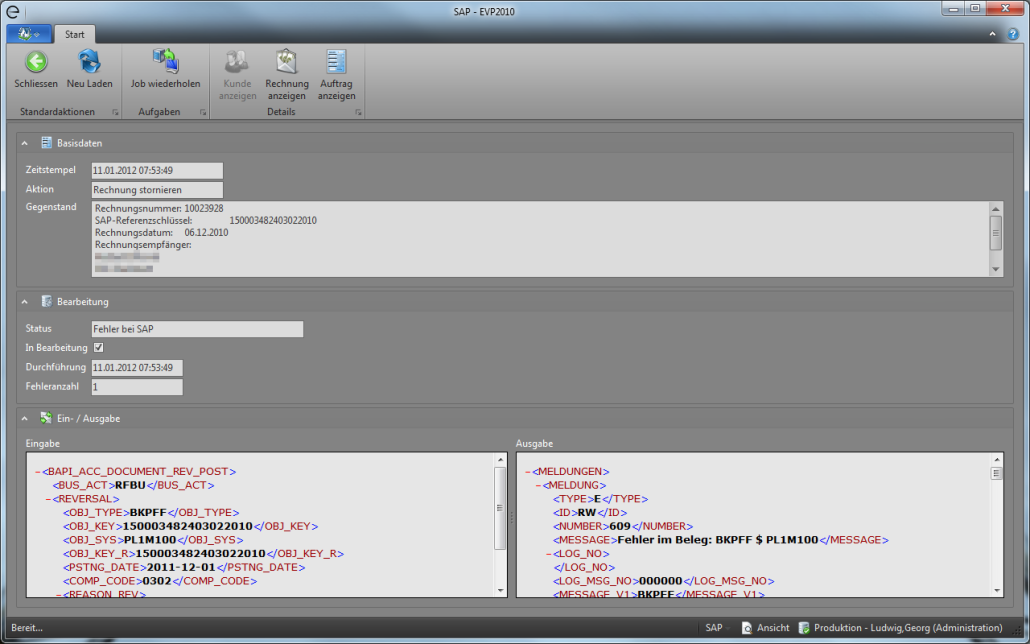The height and width of the screenshot is (644, 1030).
Task: Click the 'Fehler im Beleg' MESSAGE line
Action: (721, 540)
